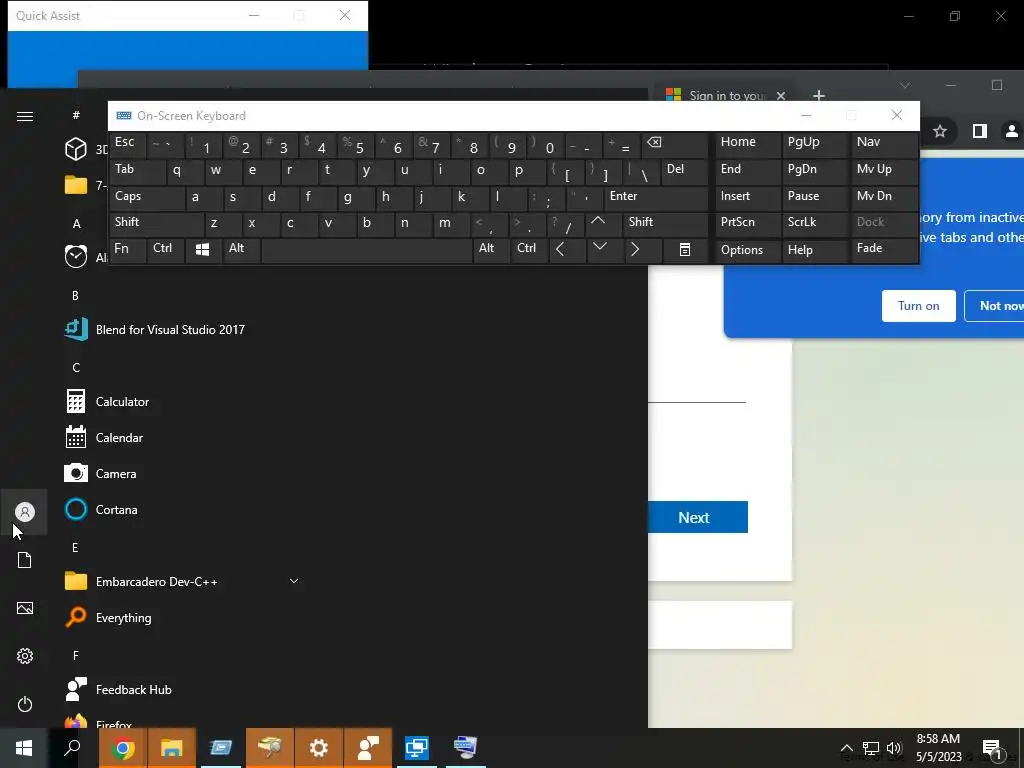Expand the Embarcadero Dev-C++ folder chevron
This screenshot has width=1024, height=768.
click(x=294, y=581)
